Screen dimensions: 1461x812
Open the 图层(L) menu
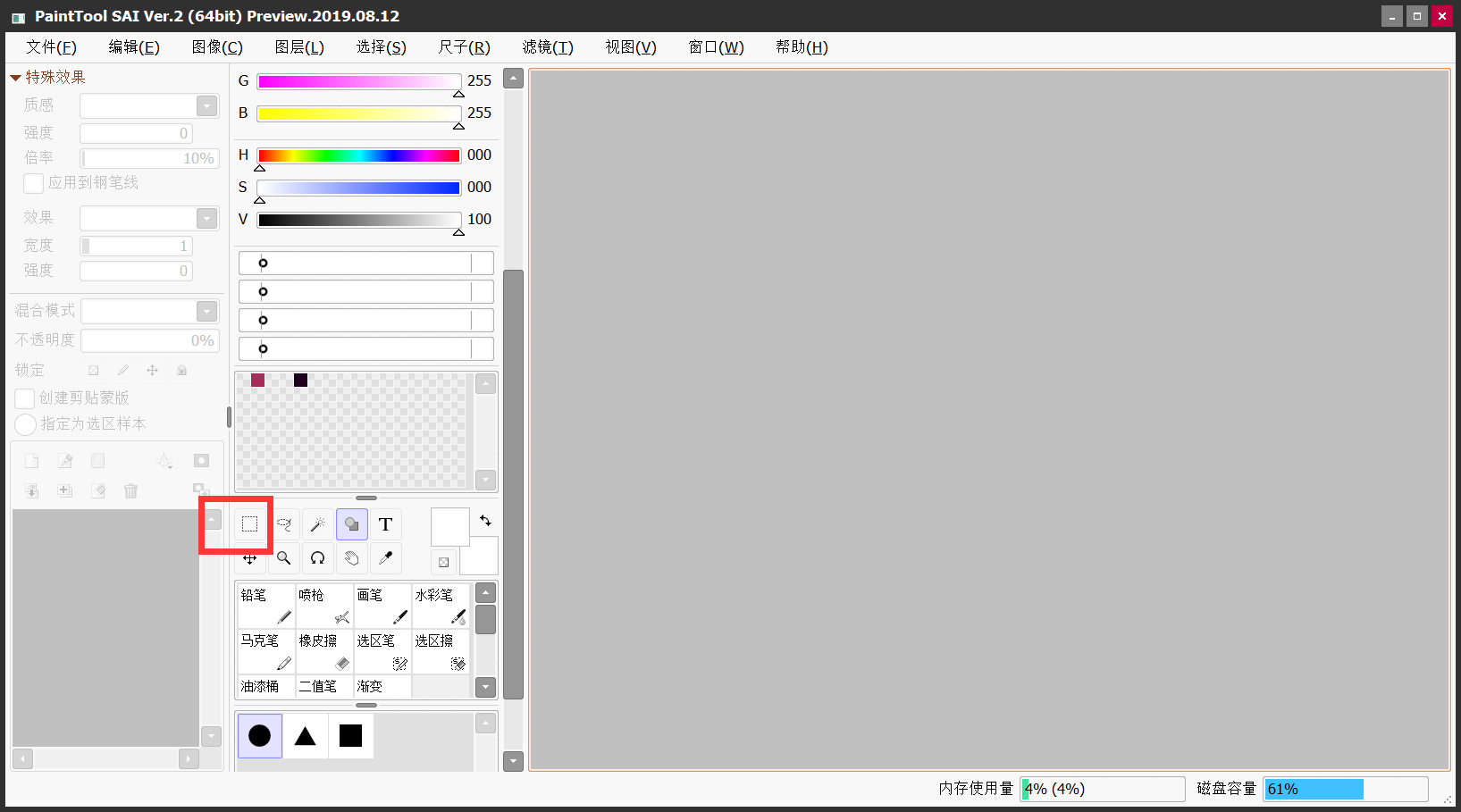pyautogui.click(x=299, y=47)
